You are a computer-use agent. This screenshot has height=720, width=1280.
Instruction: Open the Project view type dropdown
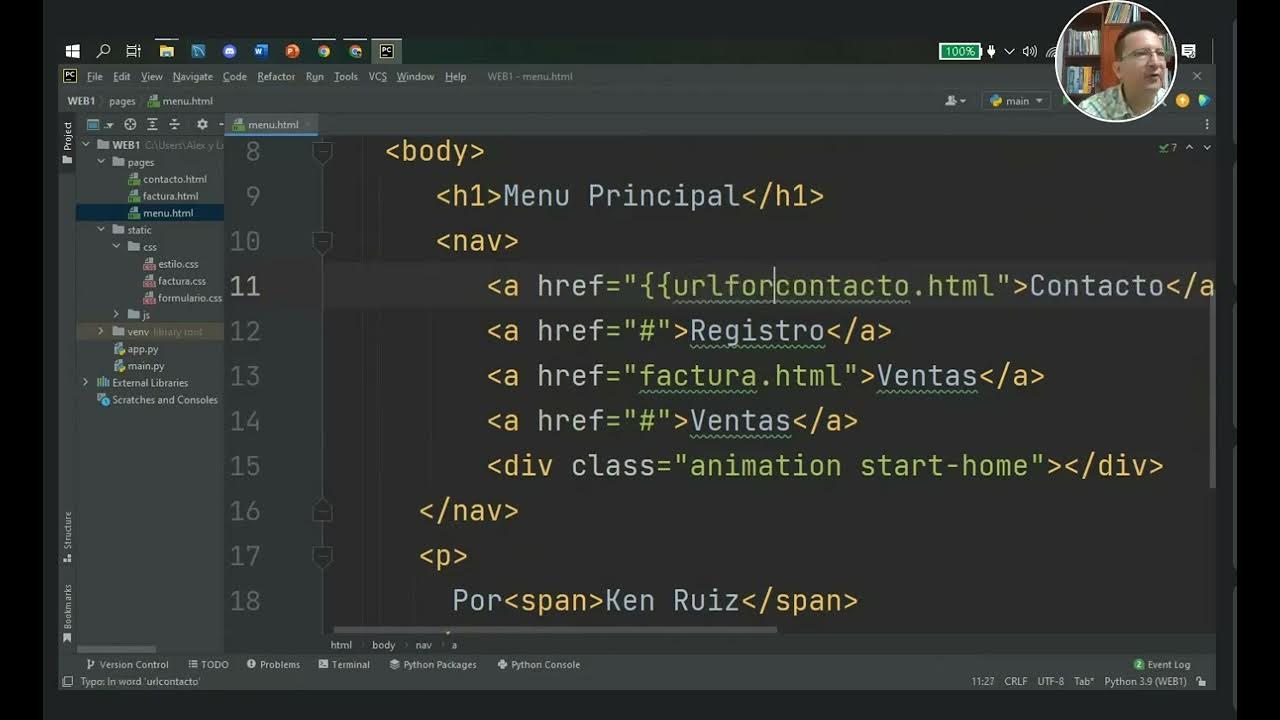pyautogui.click(x=99, y=125)
